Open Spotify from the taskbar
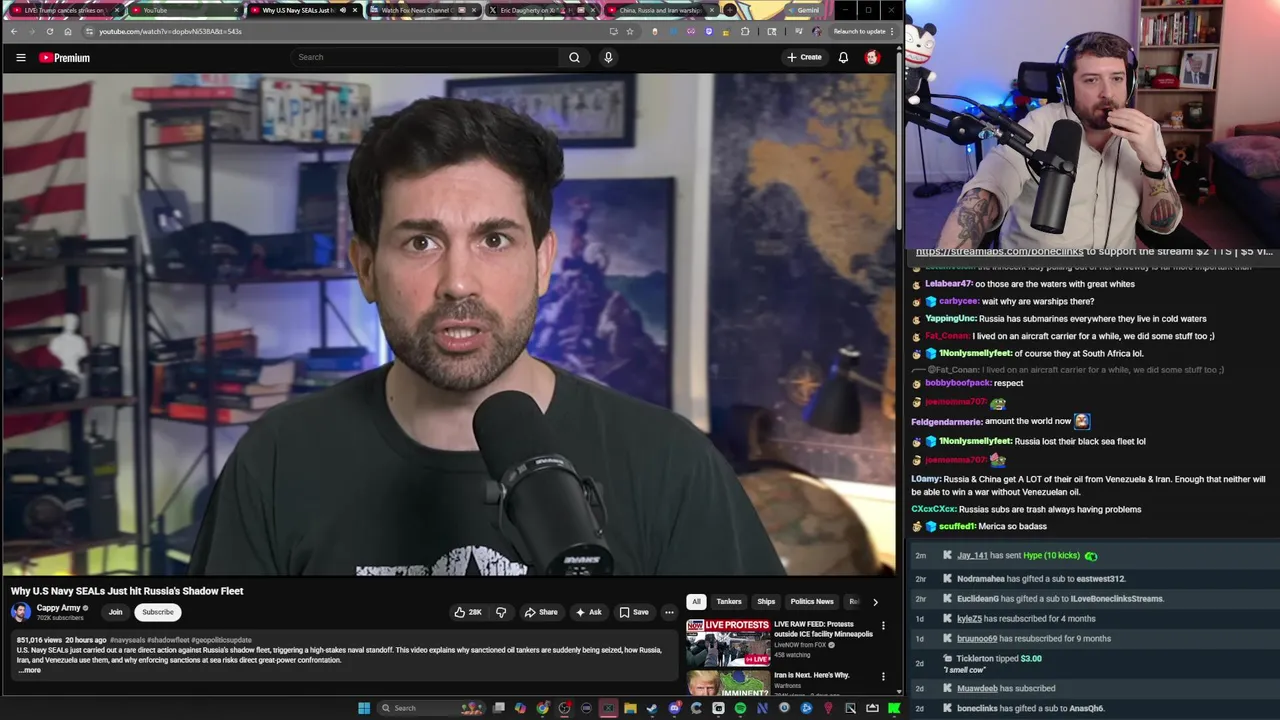Viewport: 1280px width, 720px height. (740, 708)
